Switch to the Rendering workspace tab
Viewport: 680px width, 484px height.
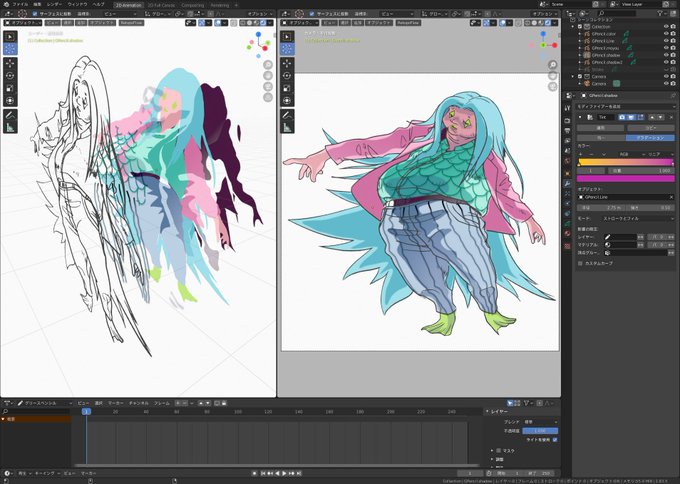[x=220, y=5]
